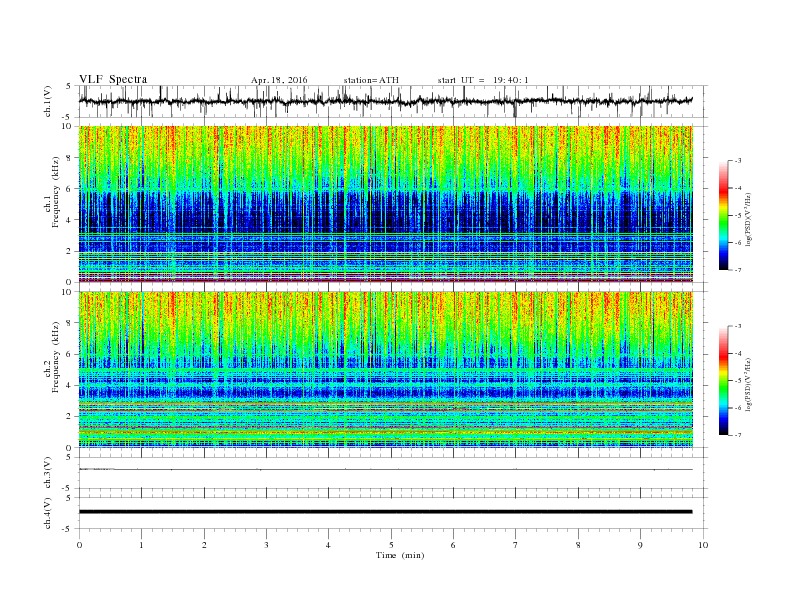Click the "7" tick on the time axis
This screenshot has height=612, width=792.
(515, 545)
